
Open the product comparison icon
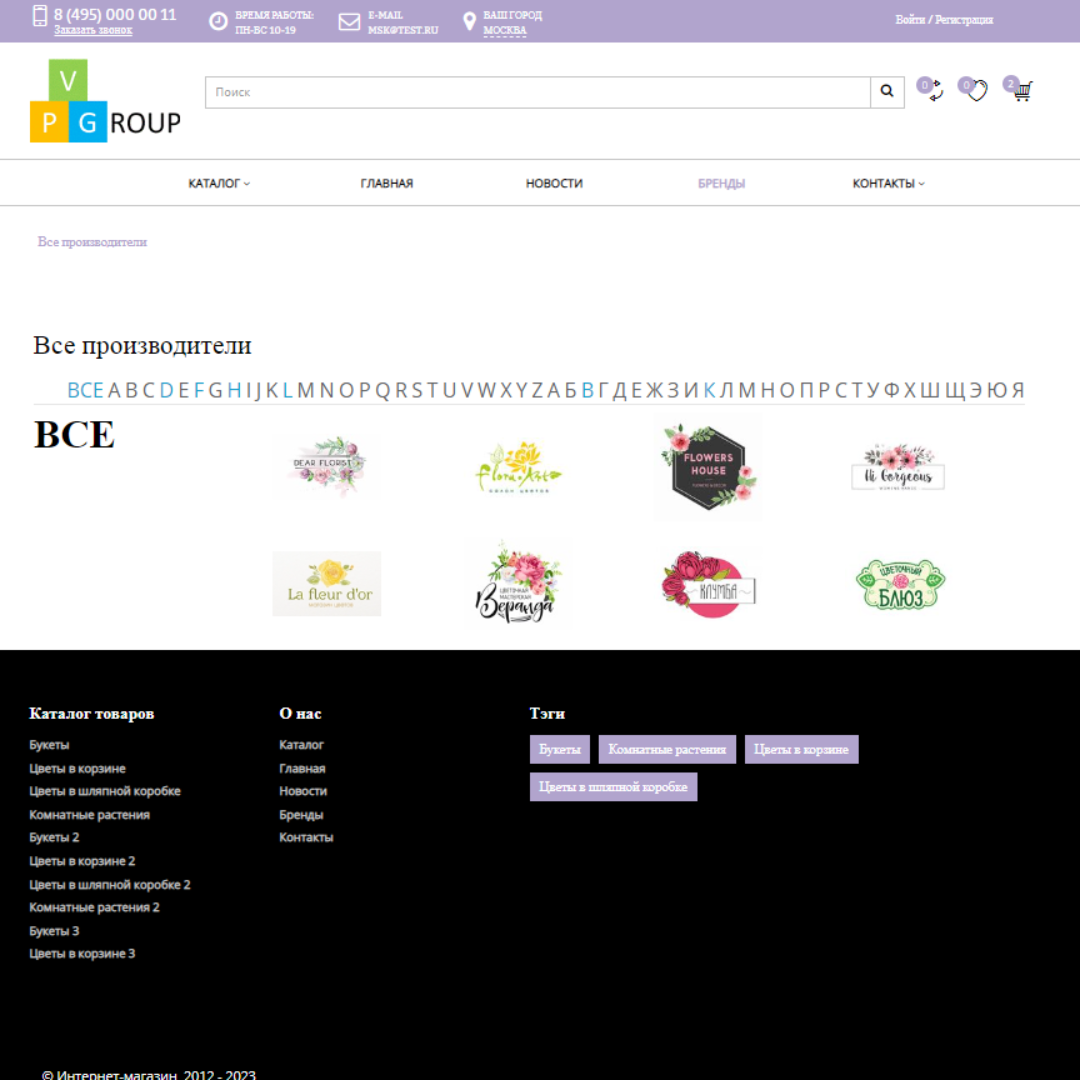[x=933, y=92]
